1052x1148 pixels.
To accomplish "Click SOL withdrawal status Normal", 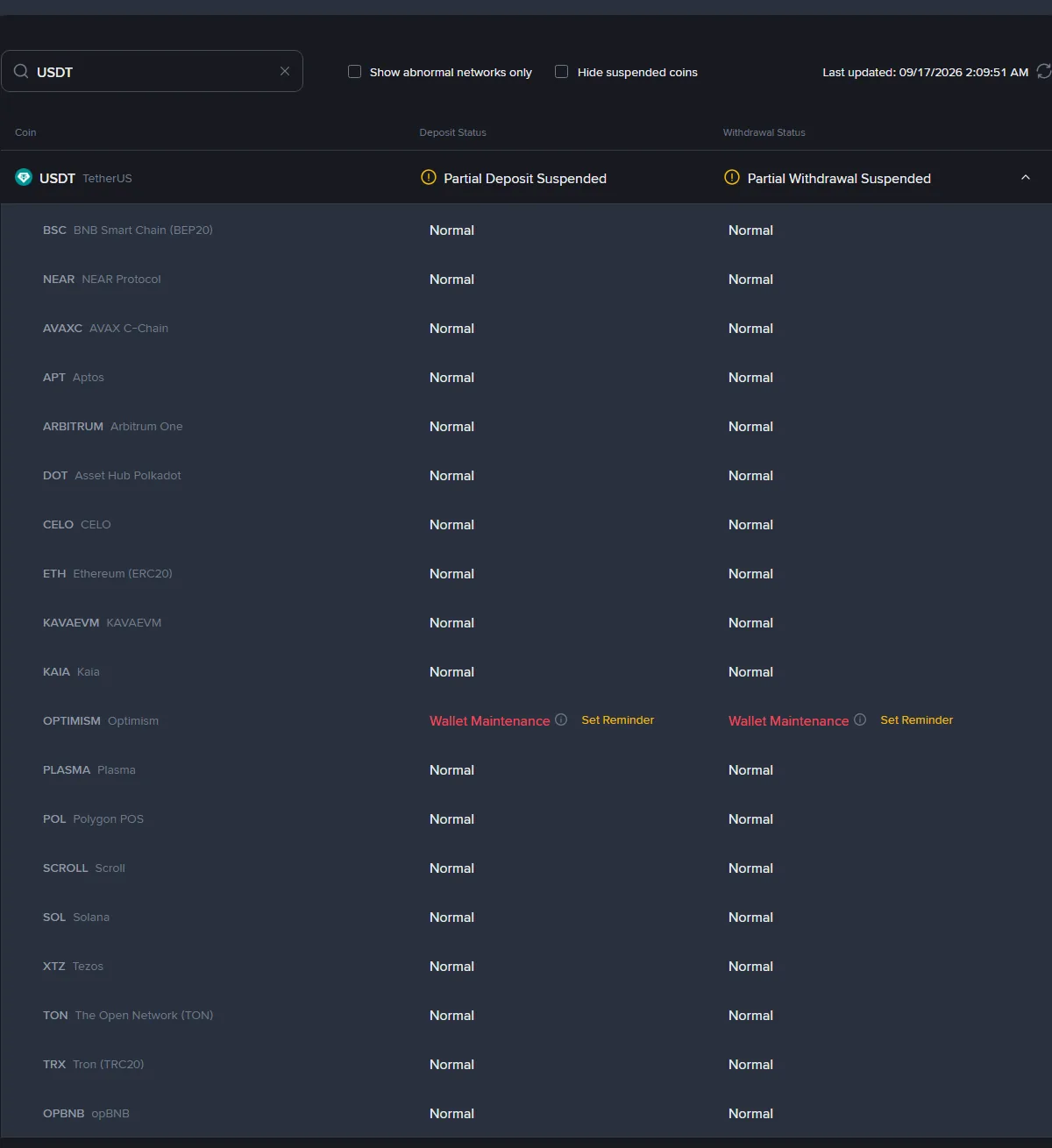I will 750,917.
